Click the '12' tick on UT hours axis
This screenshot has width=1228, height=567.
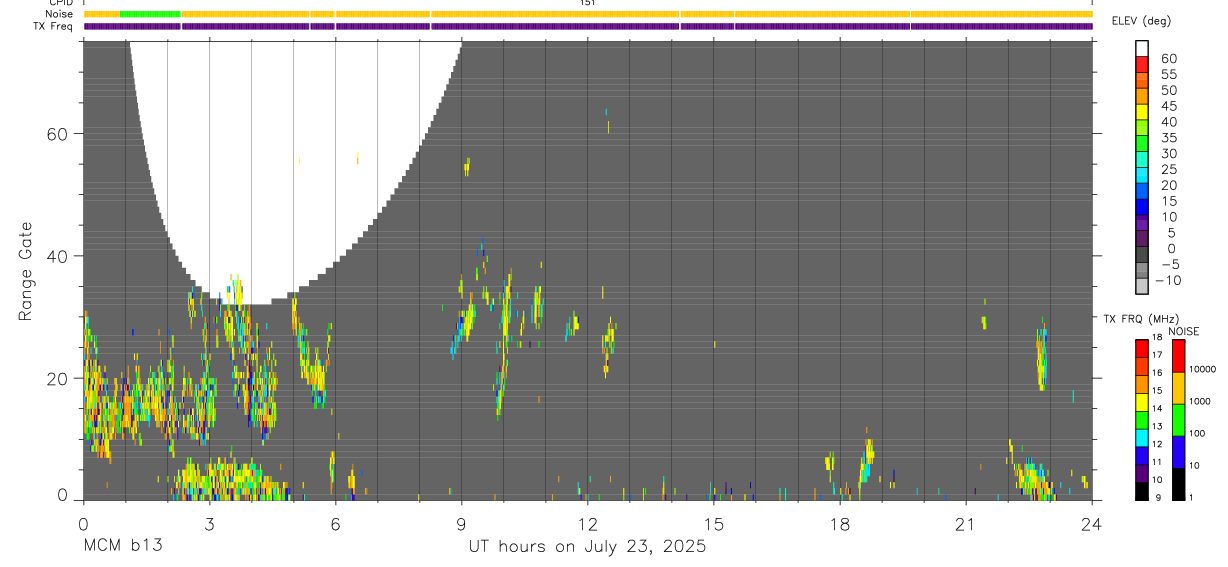tap(587, 524)
